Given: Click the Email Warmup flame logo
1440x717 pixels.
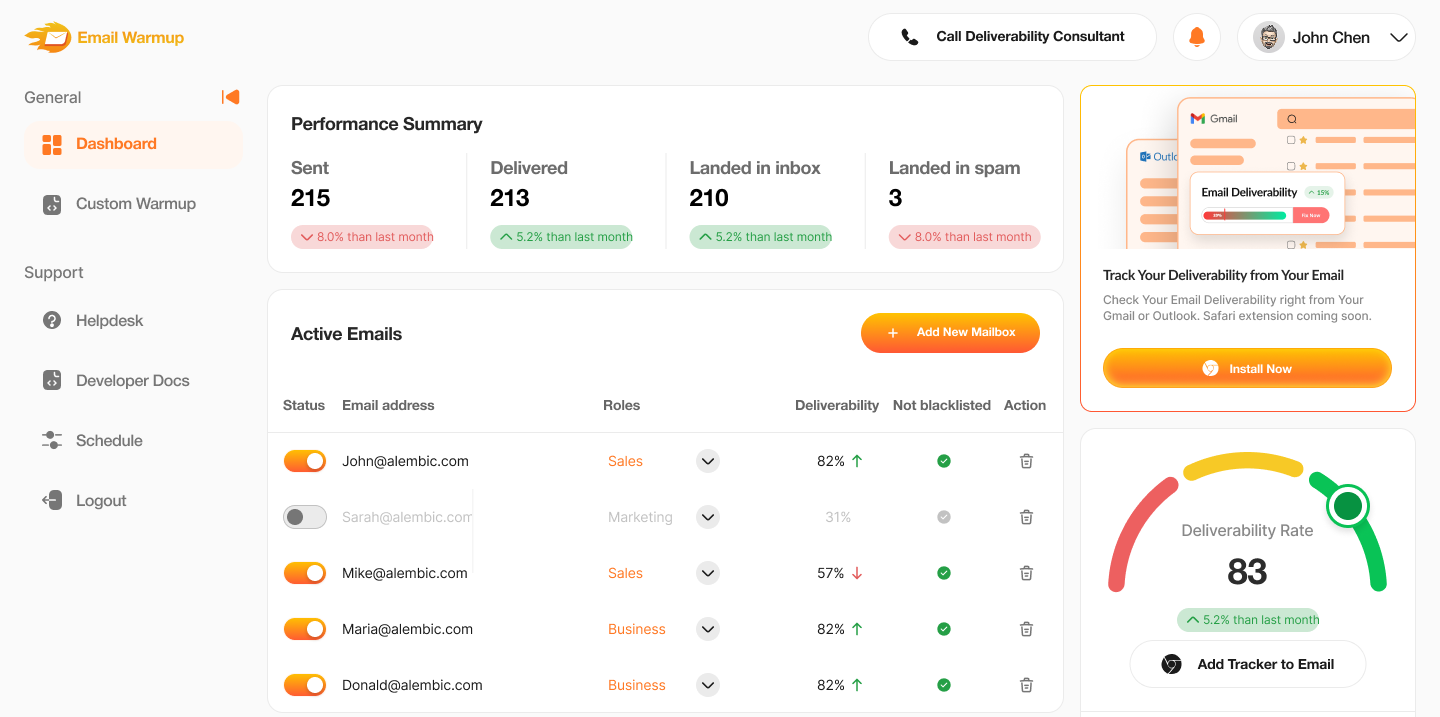Looking at the screenshot, I should pos(48,38).
